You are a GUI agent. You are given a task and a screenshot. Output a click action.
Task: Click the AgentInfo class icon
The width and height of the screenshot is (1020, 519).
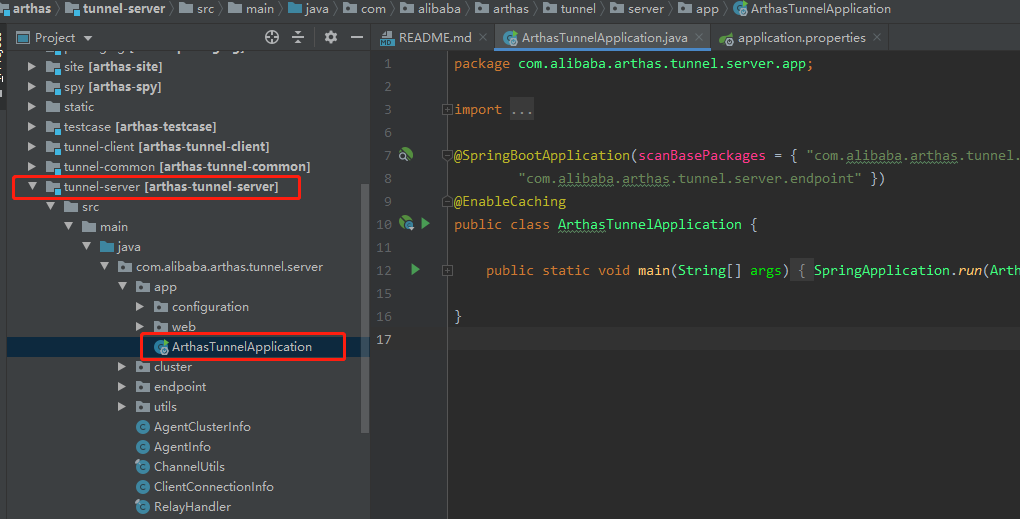pos(142,447)
